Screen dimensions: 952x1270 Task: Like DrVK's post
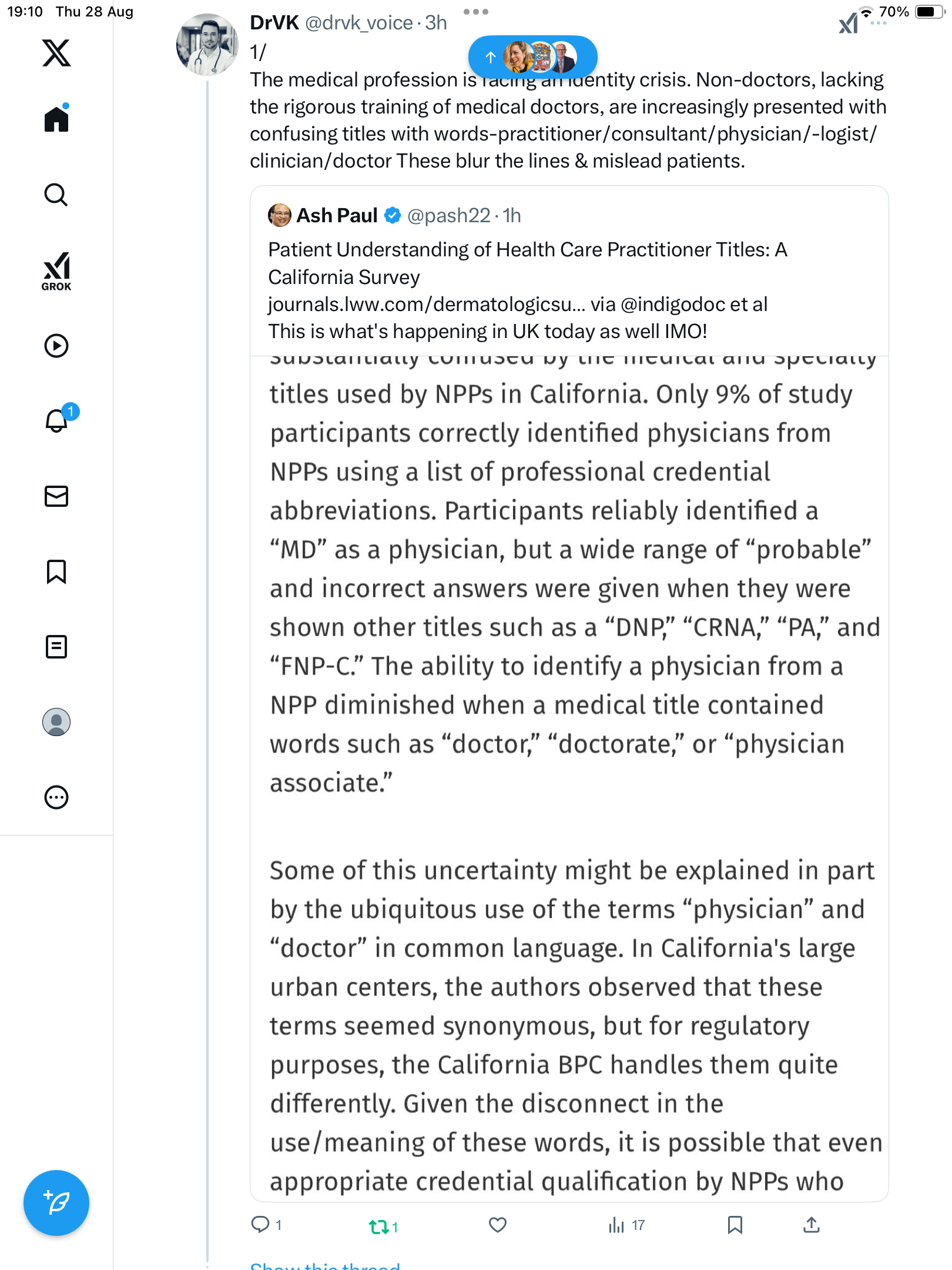498,1225
